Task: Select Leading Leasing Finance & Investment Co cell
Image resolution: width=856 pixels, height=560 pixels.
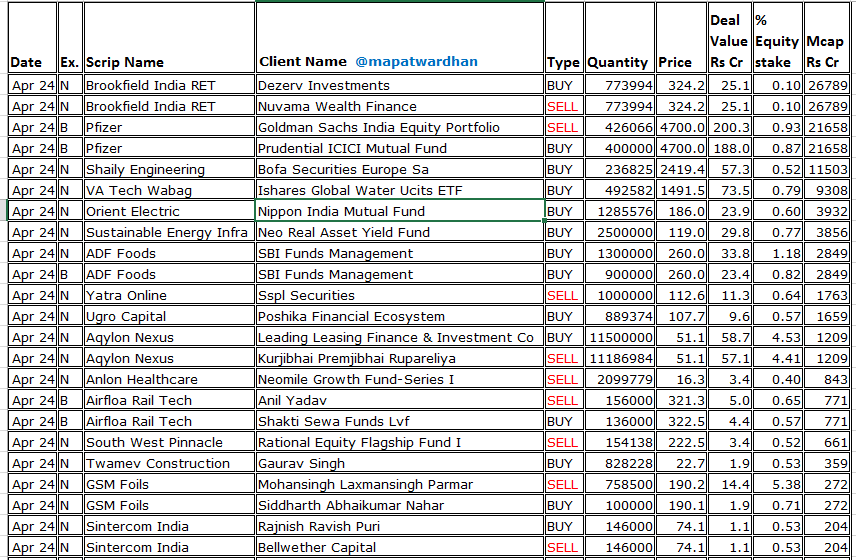Action: point(400,337)
